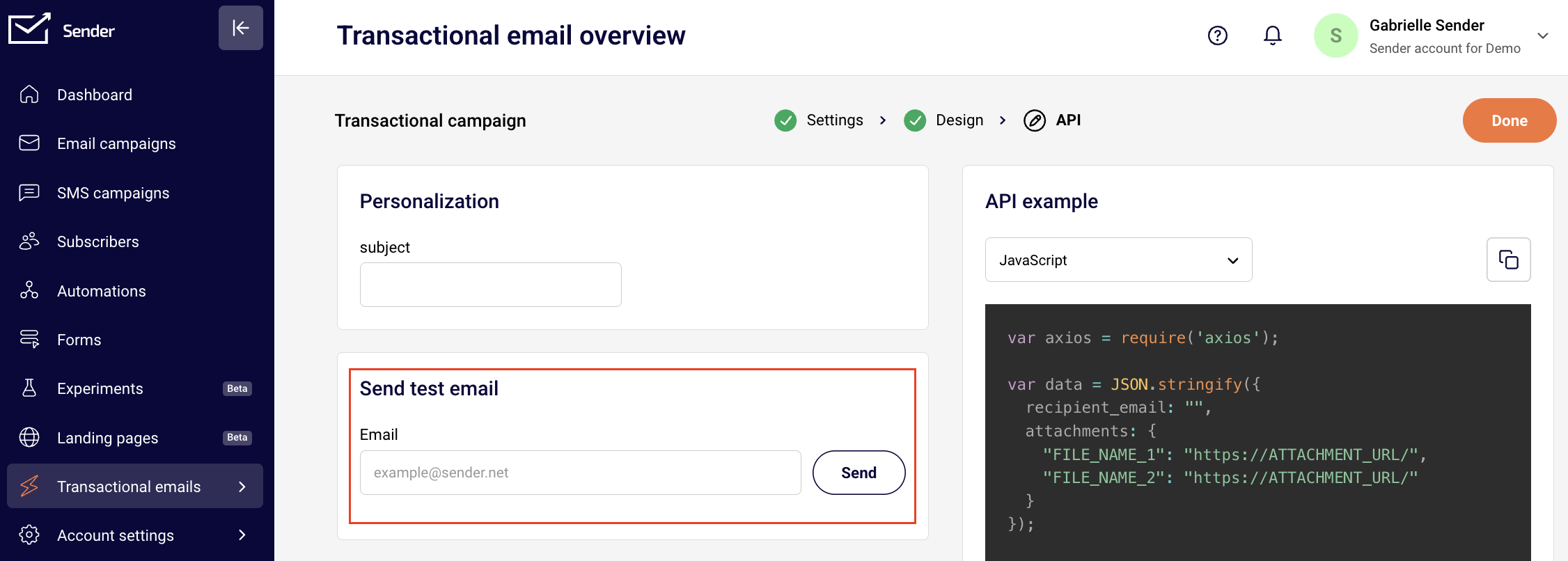Open the JavaScript language dropdown

pos(1118,260)
